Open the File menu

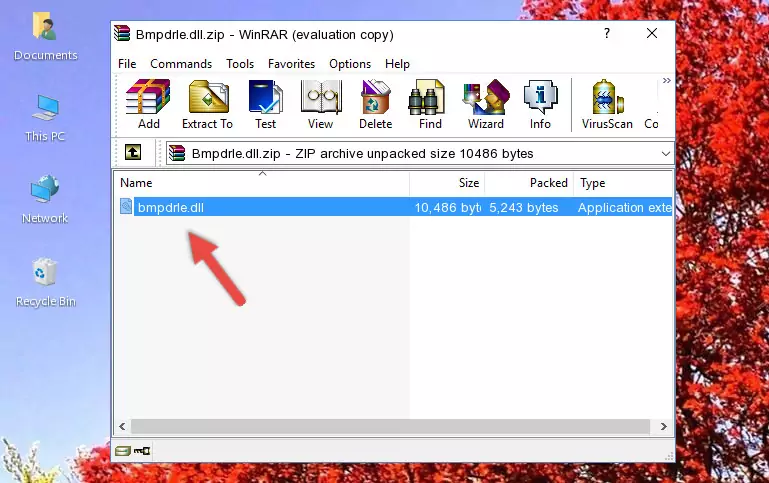pyautogui.click(x=127, y=64)
